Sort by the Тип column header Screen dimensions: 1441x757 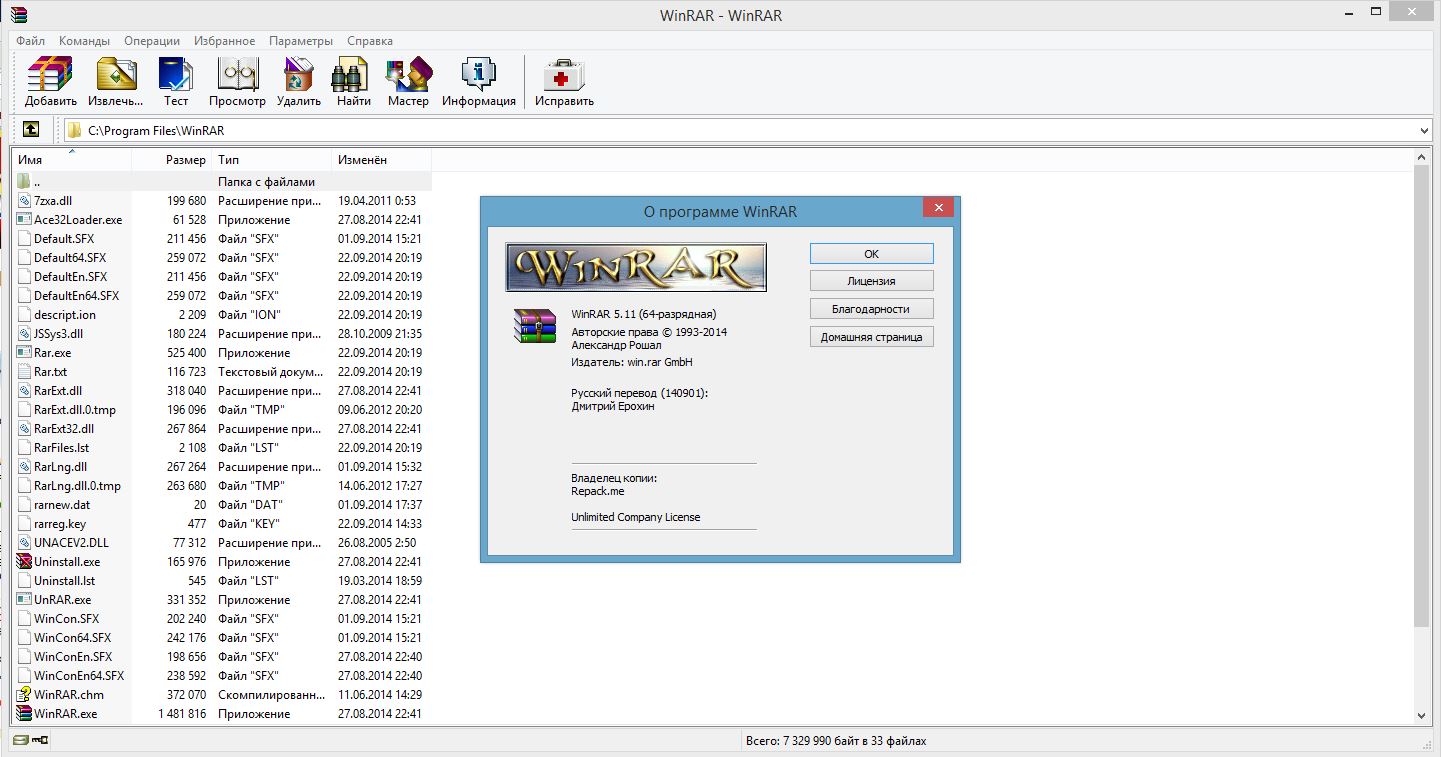click(271, 160)
